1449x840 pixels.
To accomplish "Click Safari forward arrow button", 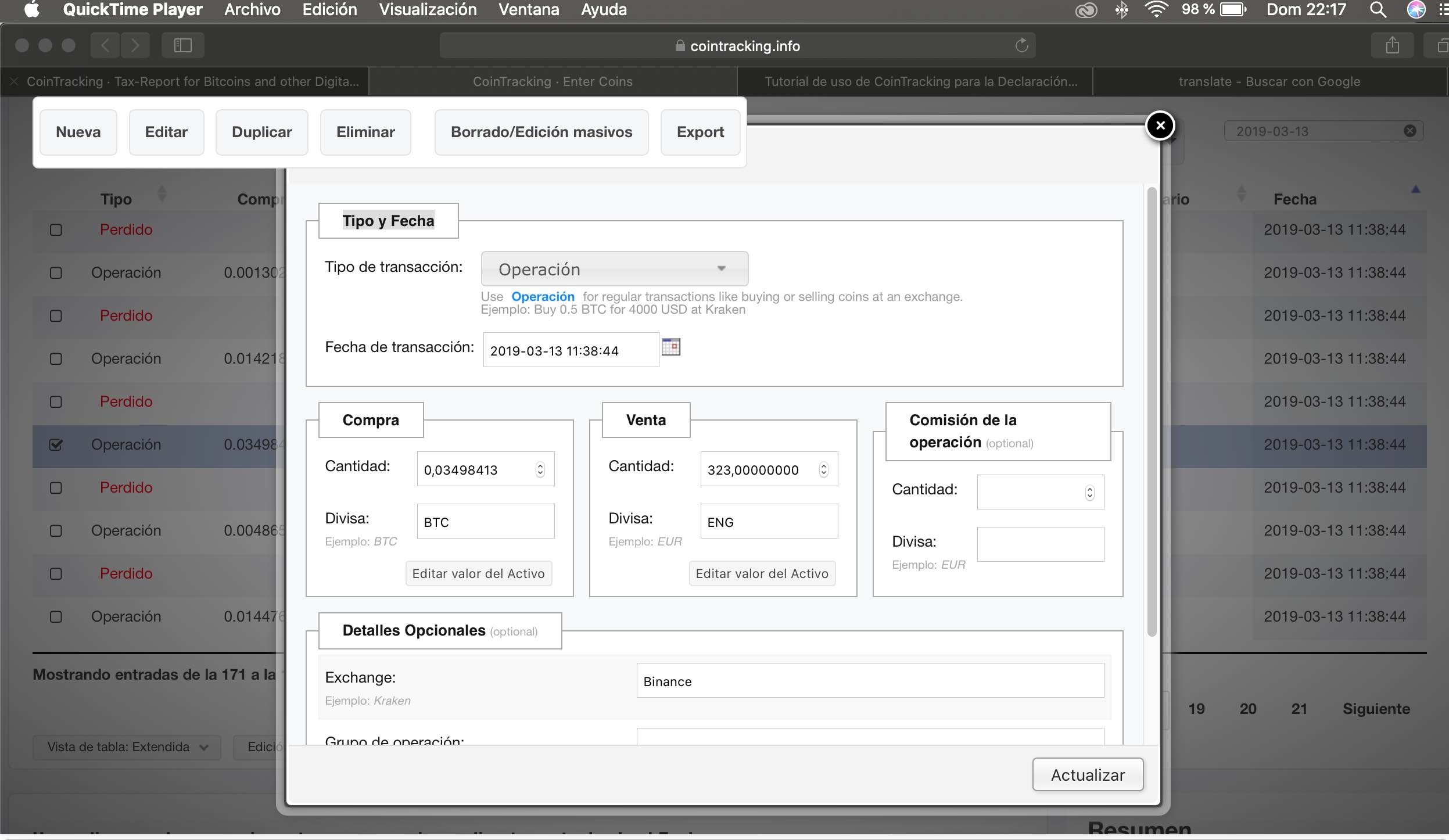I will pos(135,45).
